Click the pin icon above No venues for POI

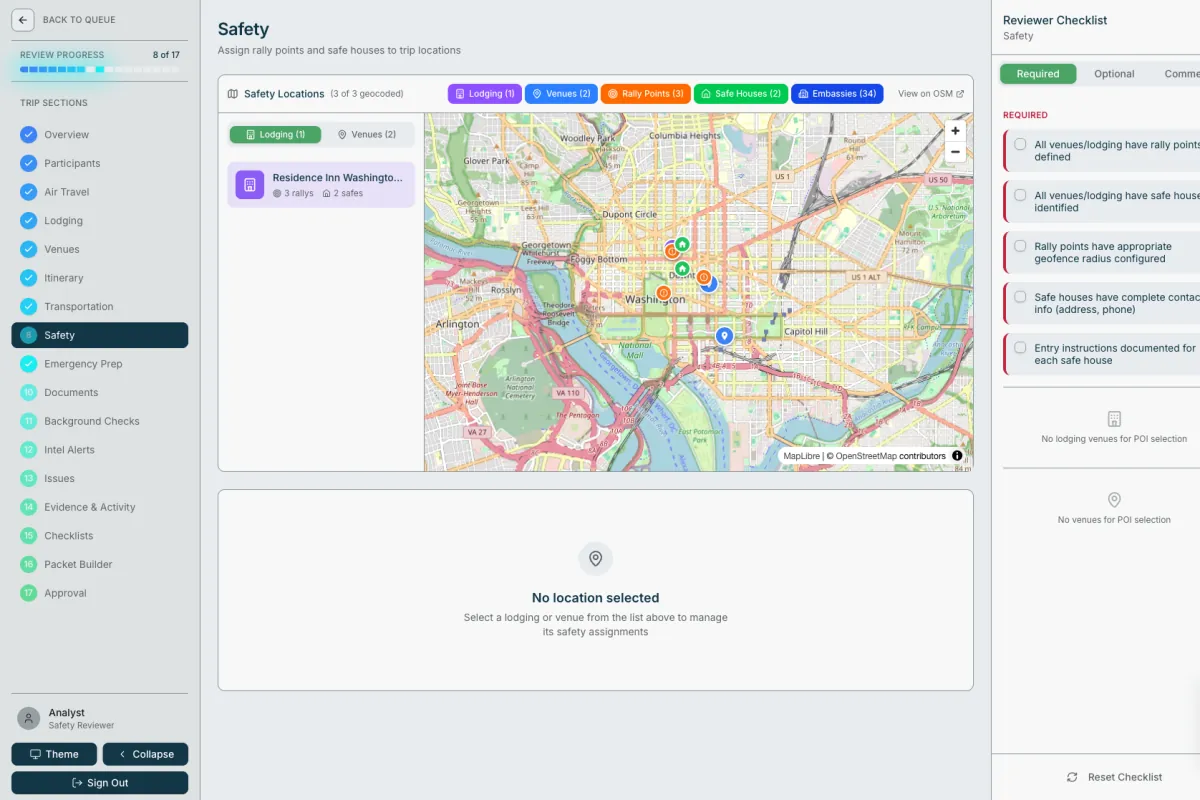1114,500
